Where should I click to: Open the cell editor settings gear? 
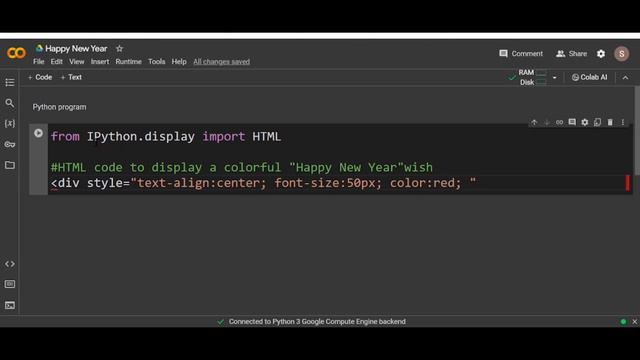click(584, 122)
